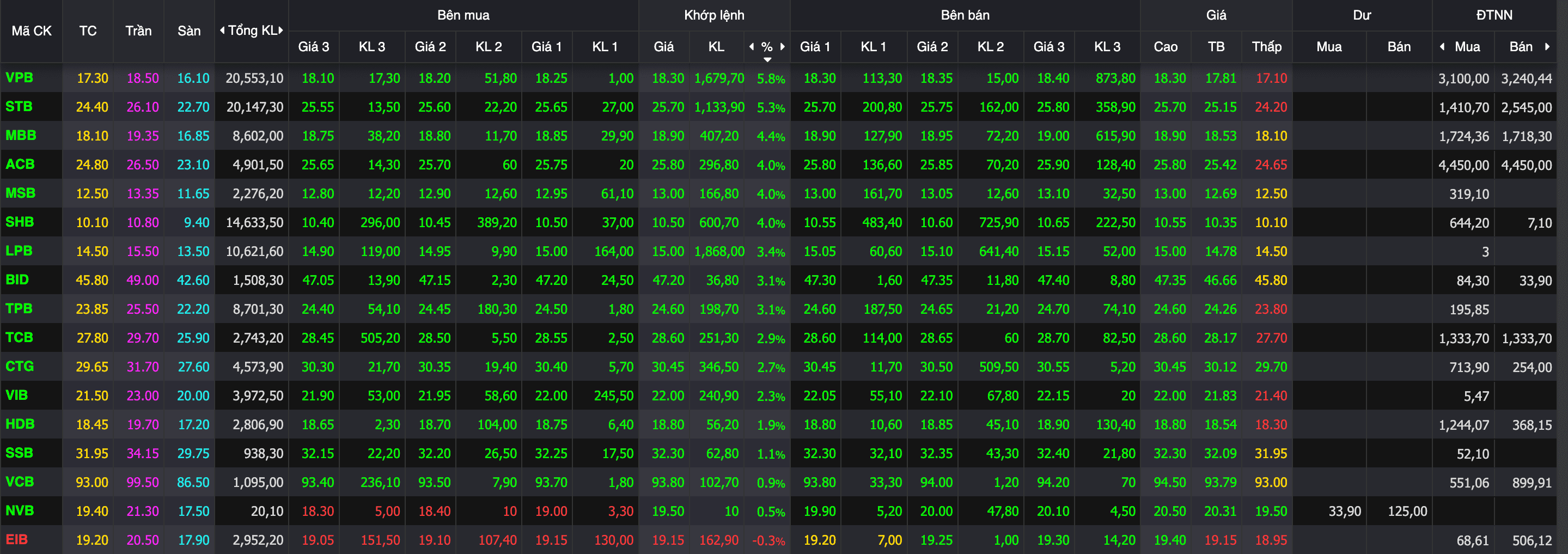Click VPB foreign sell value 3,240,44
This screenshot has width=1568, height=554.
[1526, 78]
